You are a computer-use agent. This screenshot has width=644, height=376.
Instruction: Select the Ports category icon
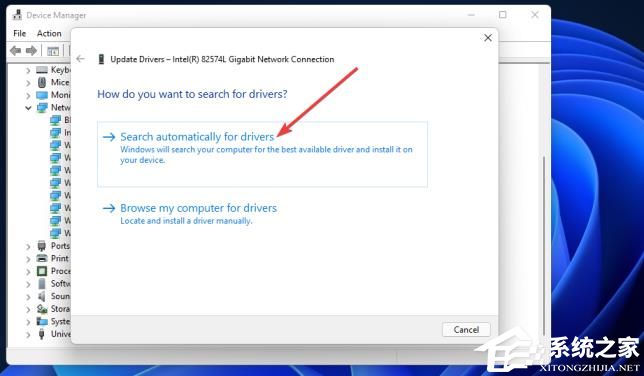pos(41,246)
